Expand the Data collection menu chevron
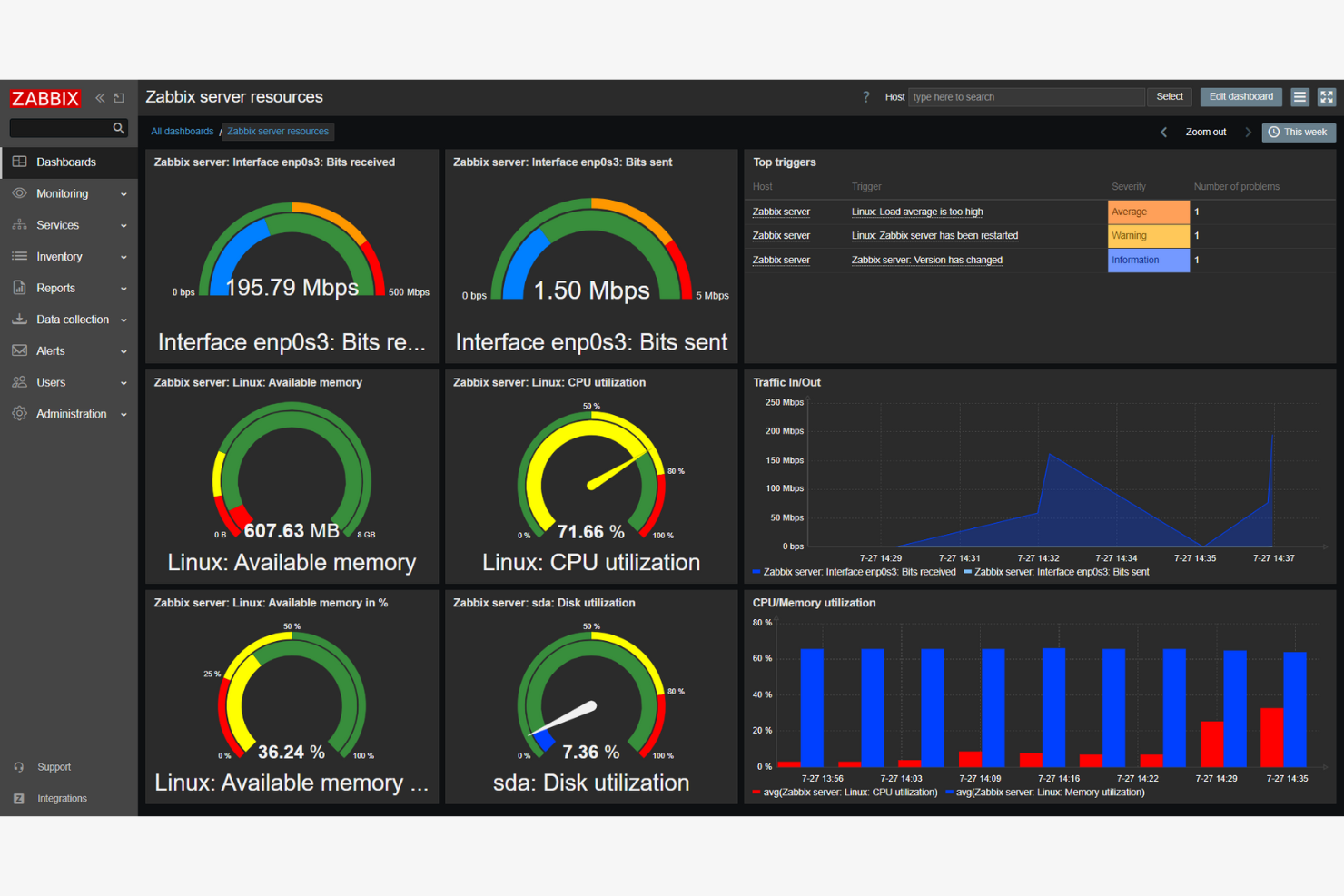 [x=124, y=320]
